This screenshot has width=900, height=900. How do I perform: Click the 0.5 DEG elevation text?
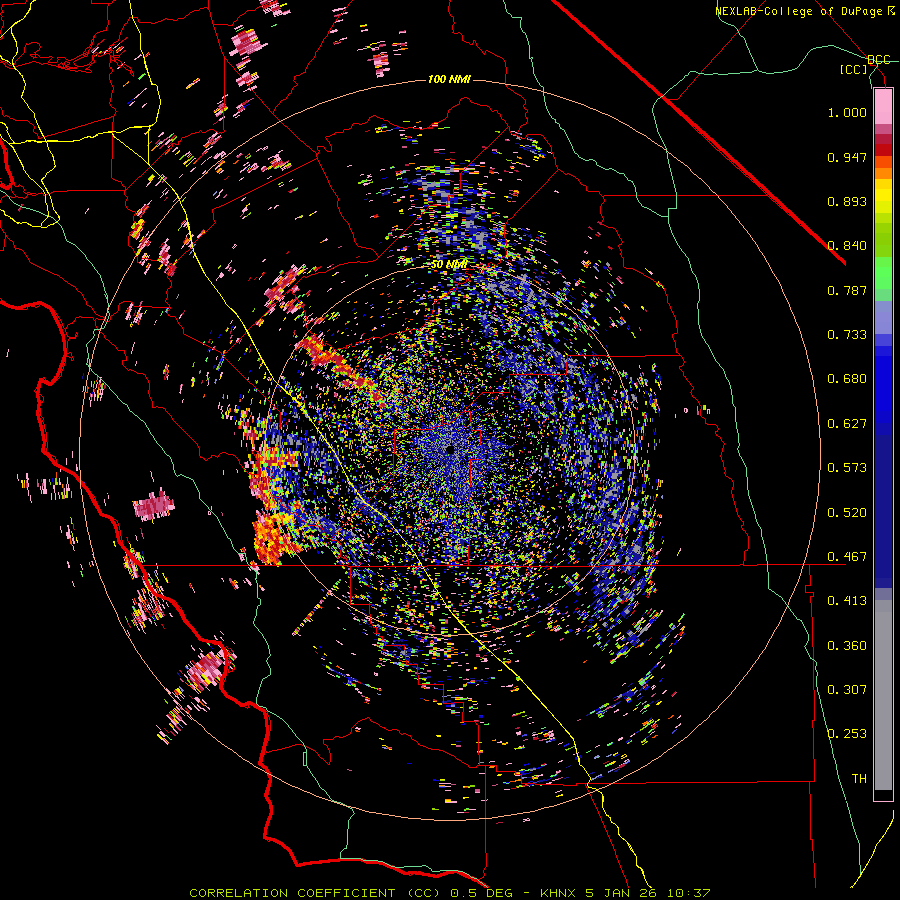tap(482, 893)
